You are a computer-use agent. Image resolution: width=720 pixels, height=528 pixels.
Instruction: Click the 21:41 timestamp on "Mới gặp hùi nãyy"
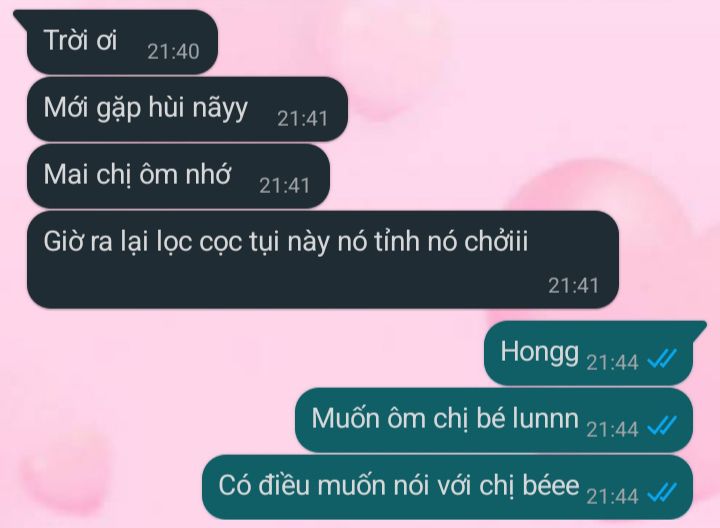click(x=303, y=118)
